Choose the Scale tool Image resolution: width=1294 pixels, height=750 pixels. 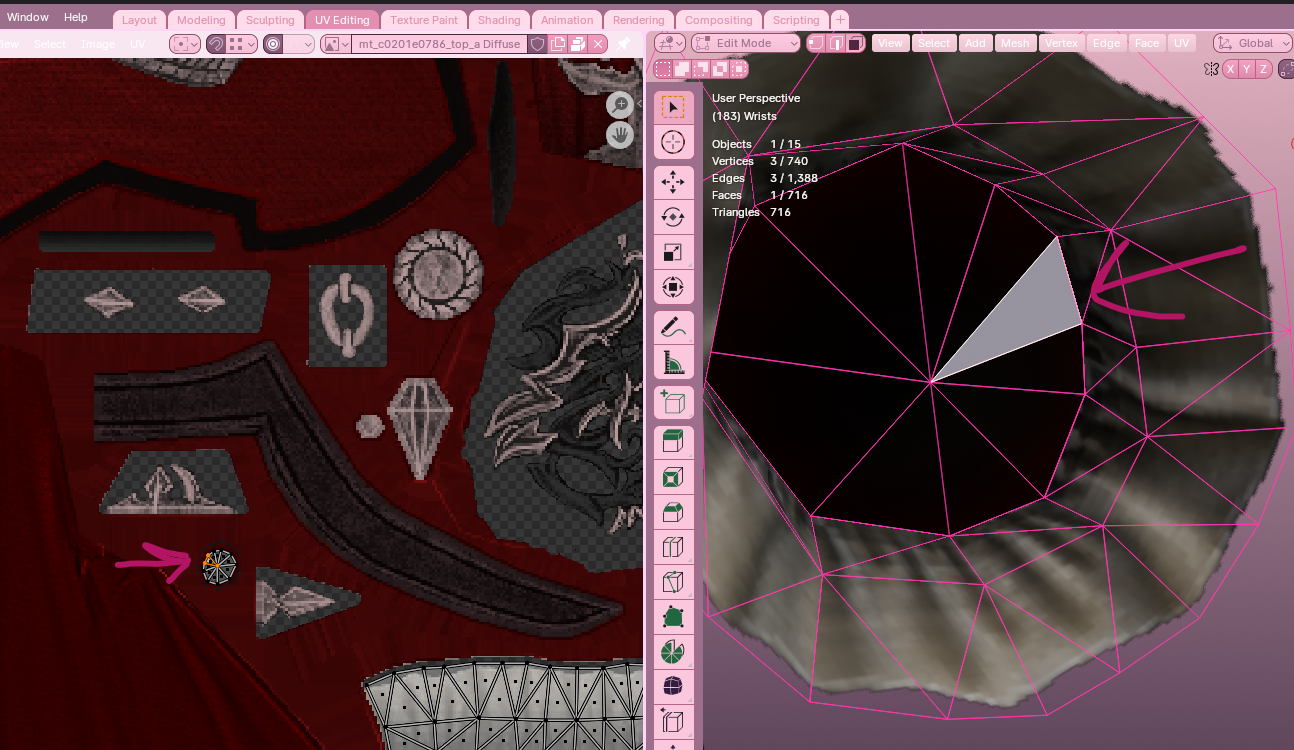[x=673, y=253]
